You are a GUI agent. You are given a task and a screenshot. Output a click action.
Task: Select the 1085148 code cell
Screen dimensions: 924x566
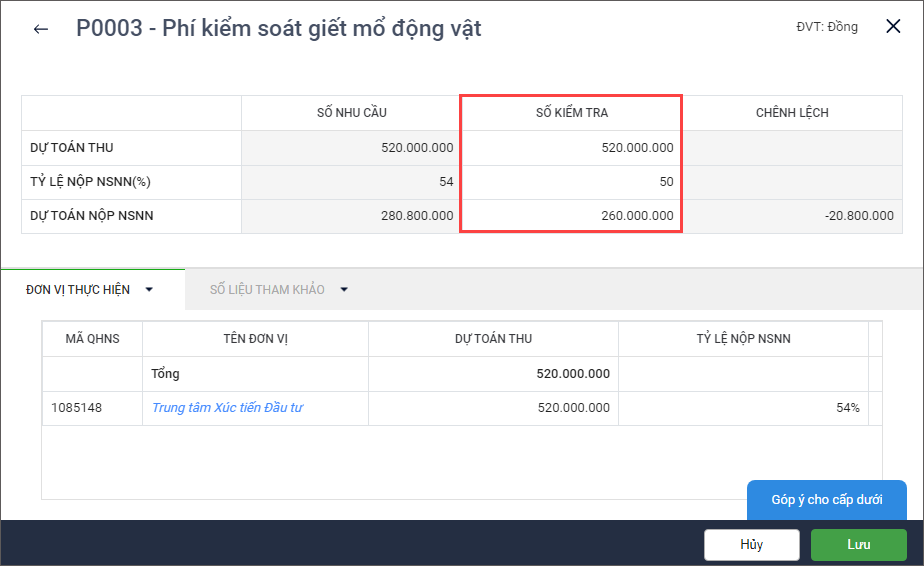[92, 408]
